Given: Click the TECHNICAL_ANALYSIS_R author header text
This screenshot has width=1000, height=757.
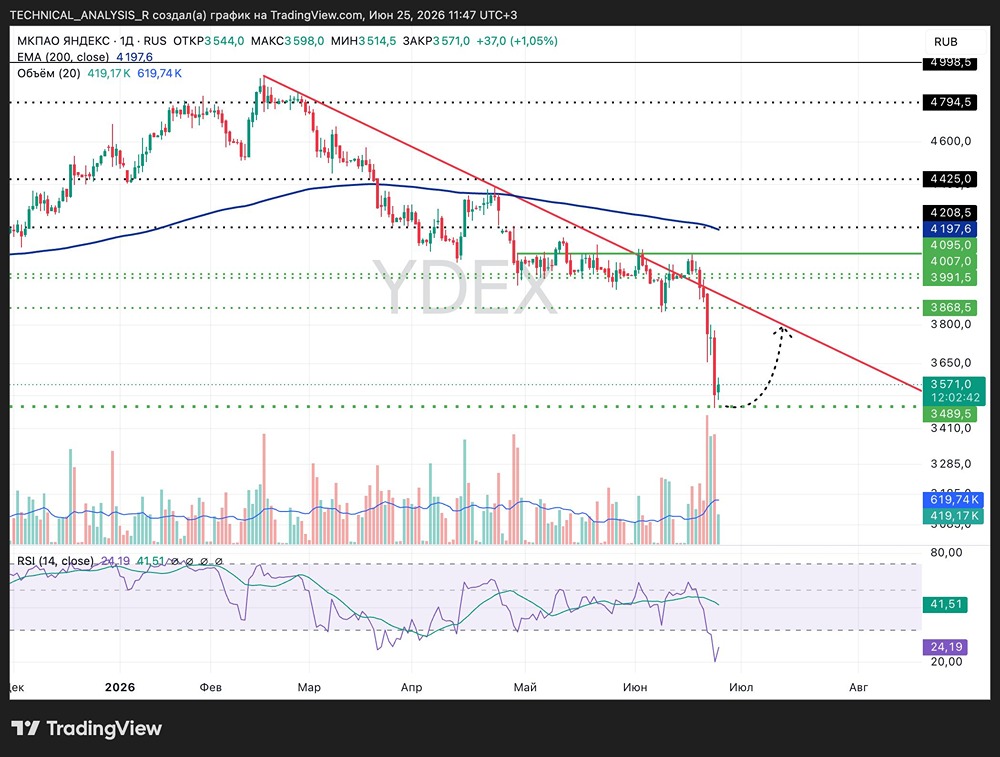Looking at the screenshot, I should tap(79, 14).
